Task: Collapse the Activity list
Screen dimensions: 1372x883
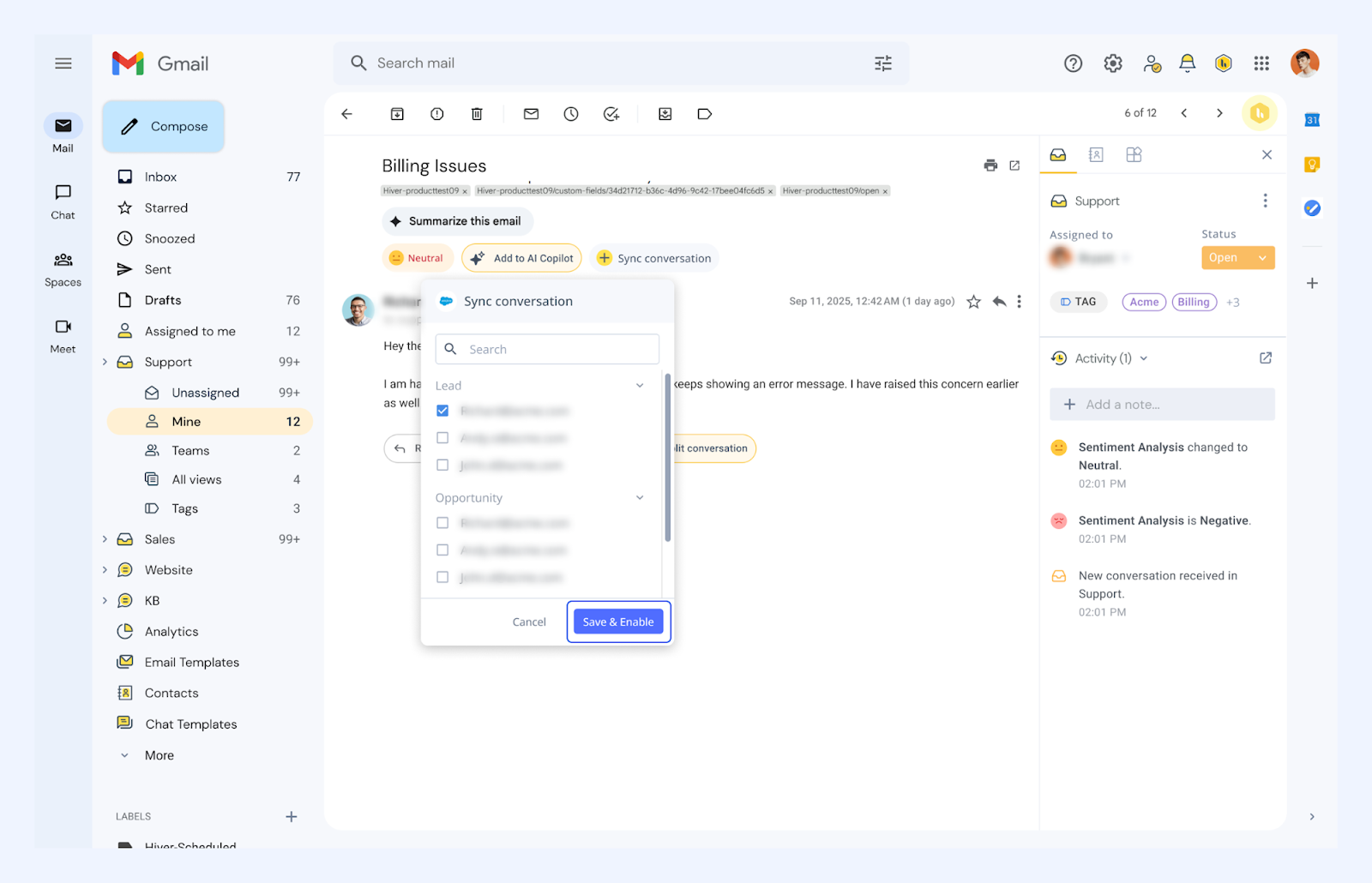Action: click(1144, 359)
